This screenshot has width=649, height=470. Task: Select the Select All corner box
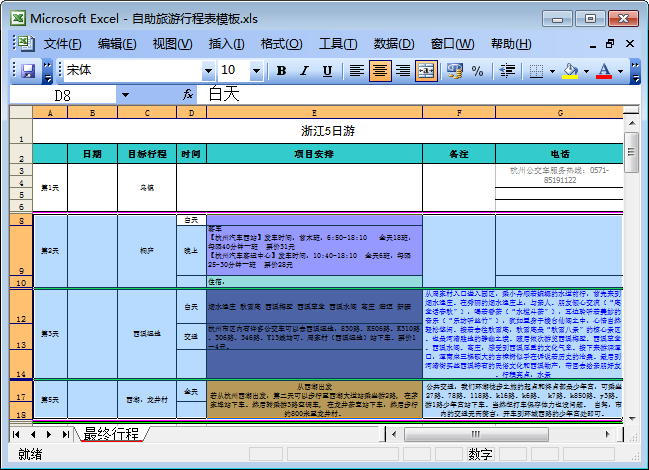click(x=21, y=113)
